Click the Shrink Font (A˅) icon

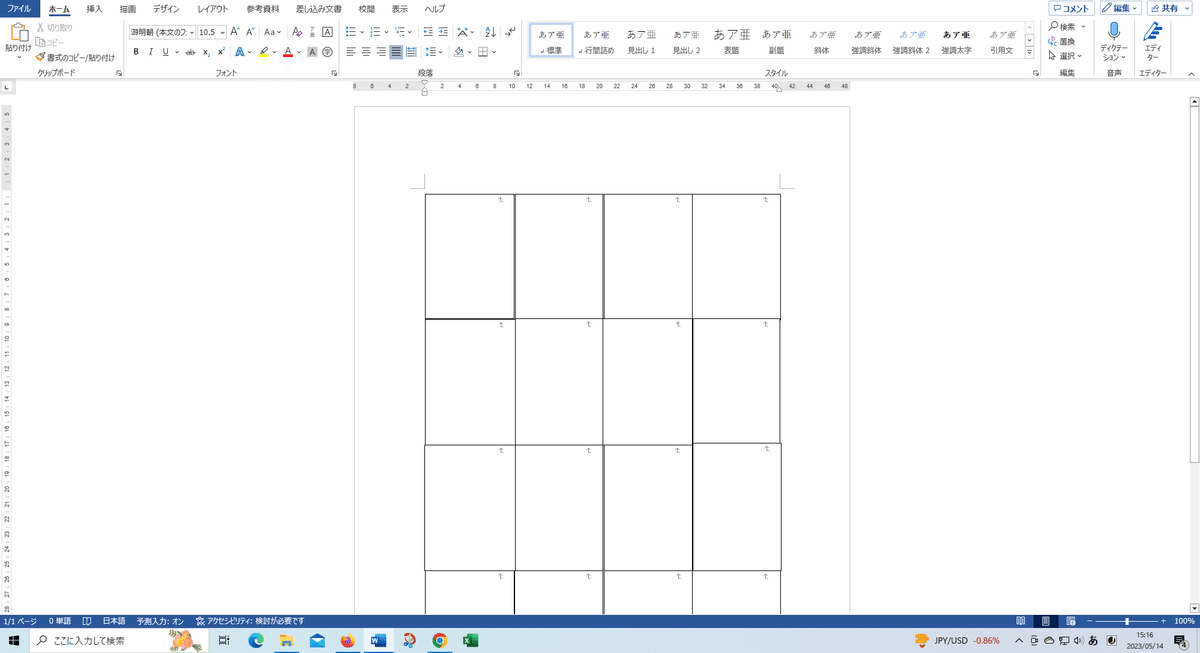[x=250, y=32]
